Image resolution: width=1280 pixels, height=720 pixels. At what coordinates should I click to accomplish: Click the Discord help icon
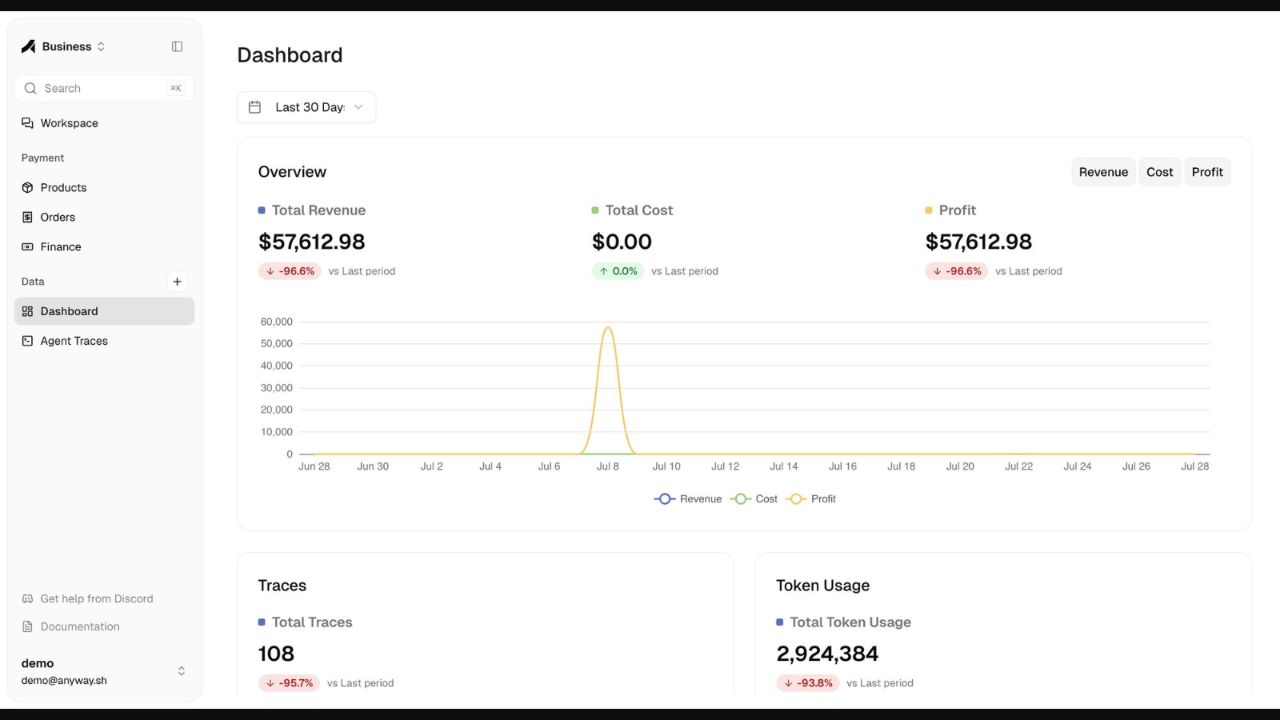[27, 599]
